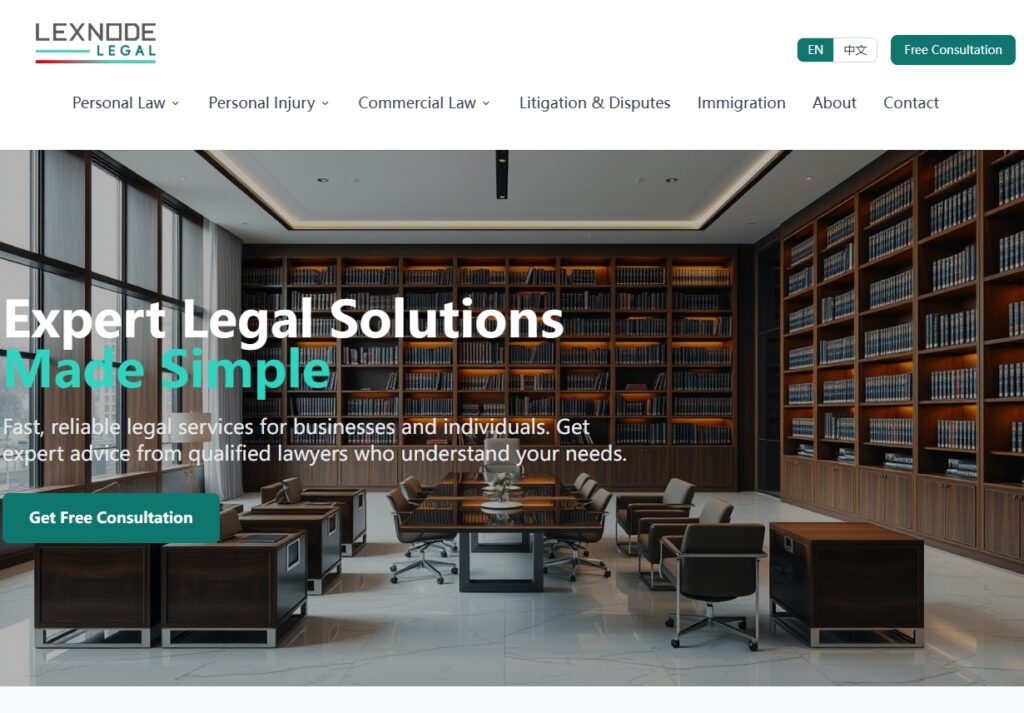The height and width of the screenshot is (713, 1024).
Task: Go to Litigation & Disputes page
Action: pyautogui.click(x=594, y=103)
